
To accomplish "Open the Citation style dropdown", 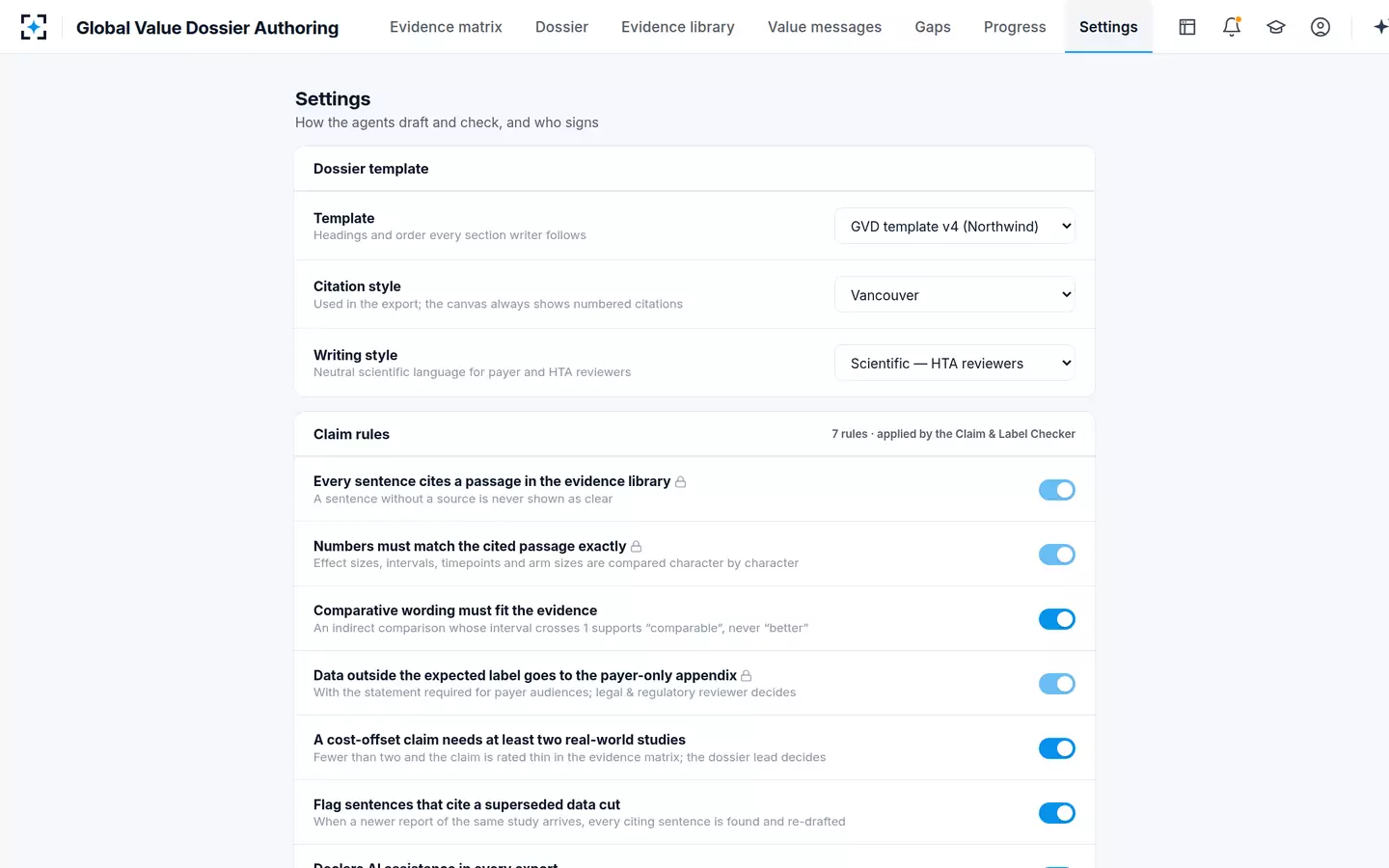I will coord(955,295).
